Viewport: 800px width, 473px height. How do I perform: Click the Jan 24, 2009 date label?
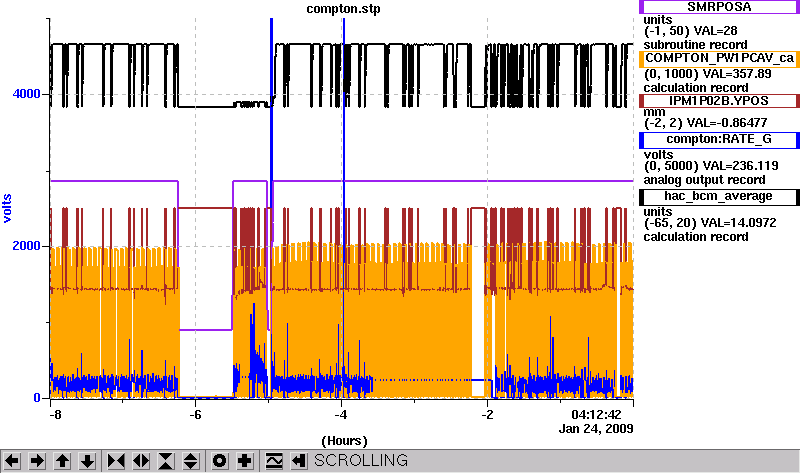click(x=596, y=429)
